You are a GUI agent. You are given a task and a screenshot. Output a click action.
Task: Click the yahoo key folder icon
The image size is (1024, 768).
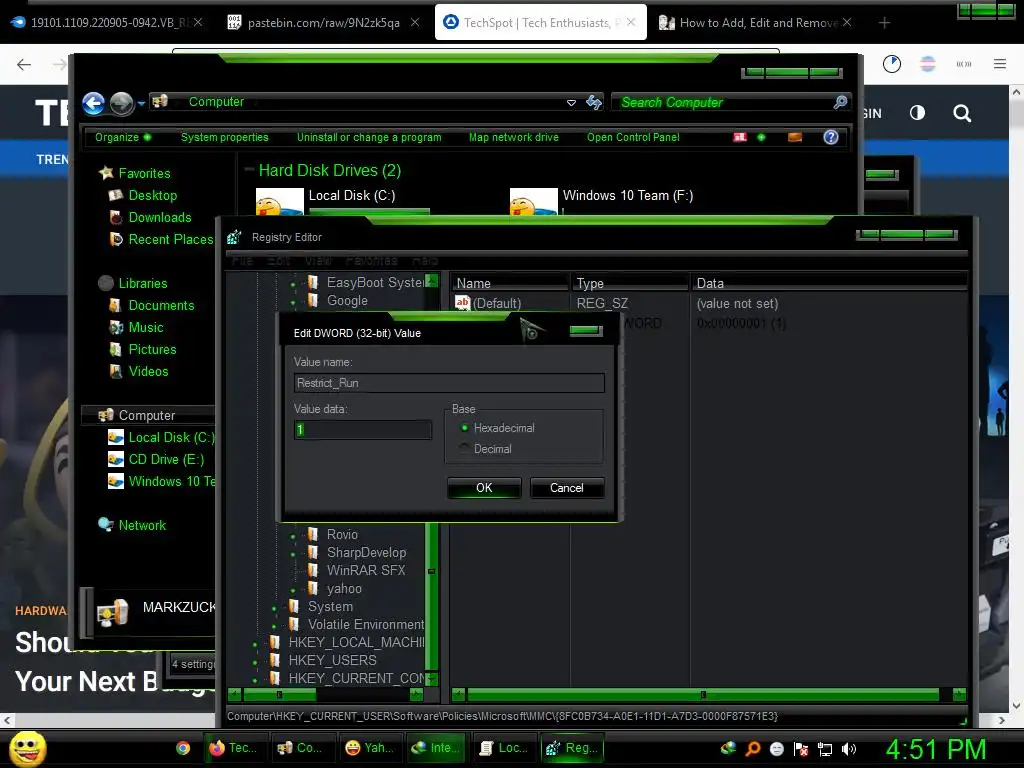click(x=313, y=588)
